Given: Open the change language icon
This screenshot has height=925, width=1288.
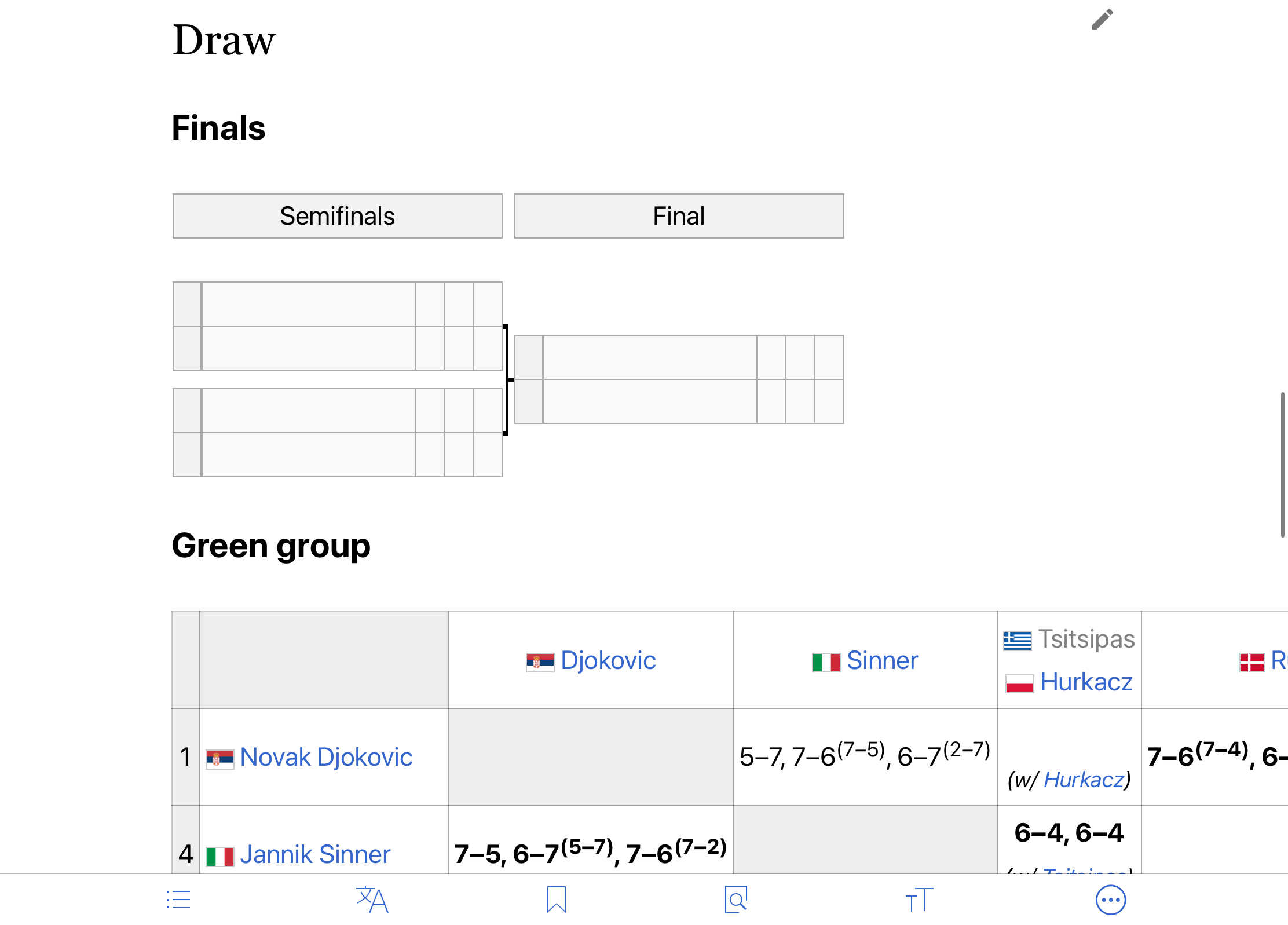Looking at the screenshot, I should pos(372,900).
